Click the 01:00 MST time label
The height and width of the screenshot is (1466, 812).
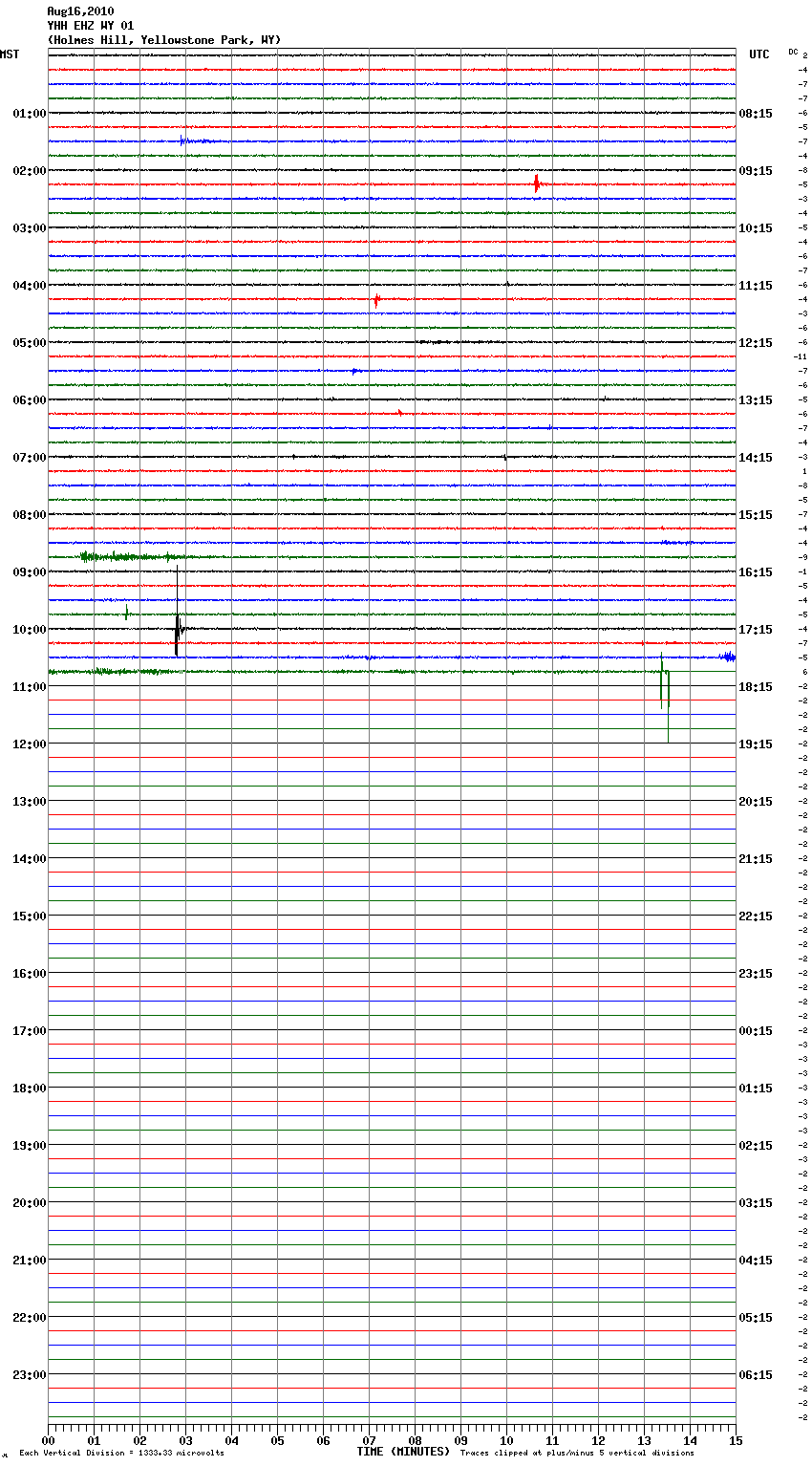click(30, 113)
